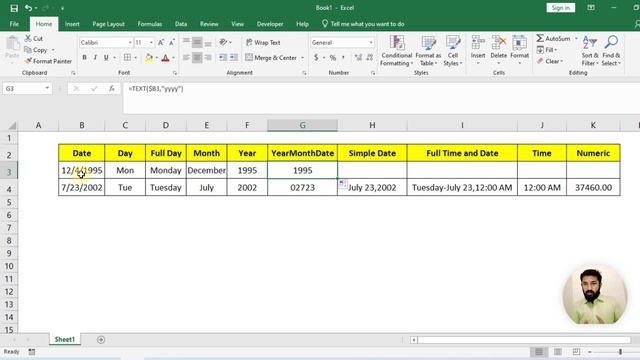Open Merge & Center dropdown arrow
This screenshot has width=640, height=360.
pos(302,58)
